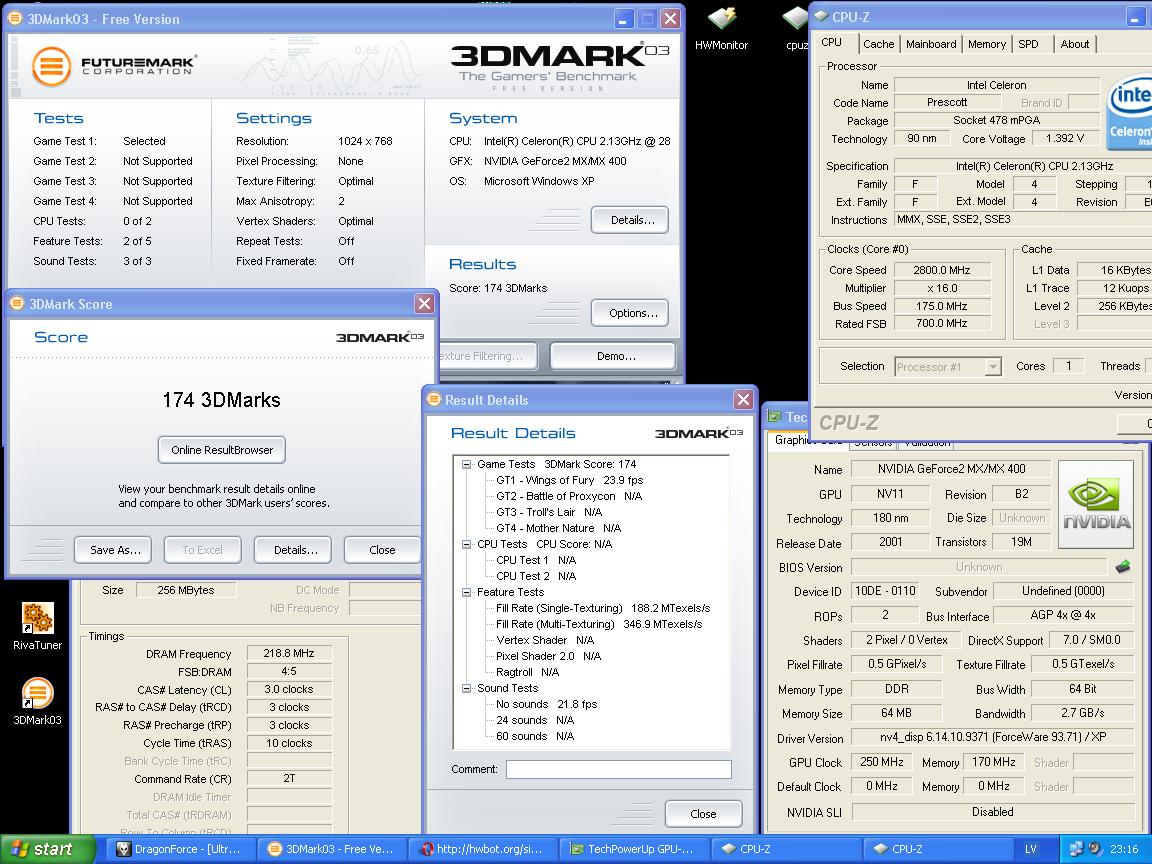Collapse the Sound Tests tree node
Image resolution: width=1152 pixels, height=864 pixels.
[466, 688]
